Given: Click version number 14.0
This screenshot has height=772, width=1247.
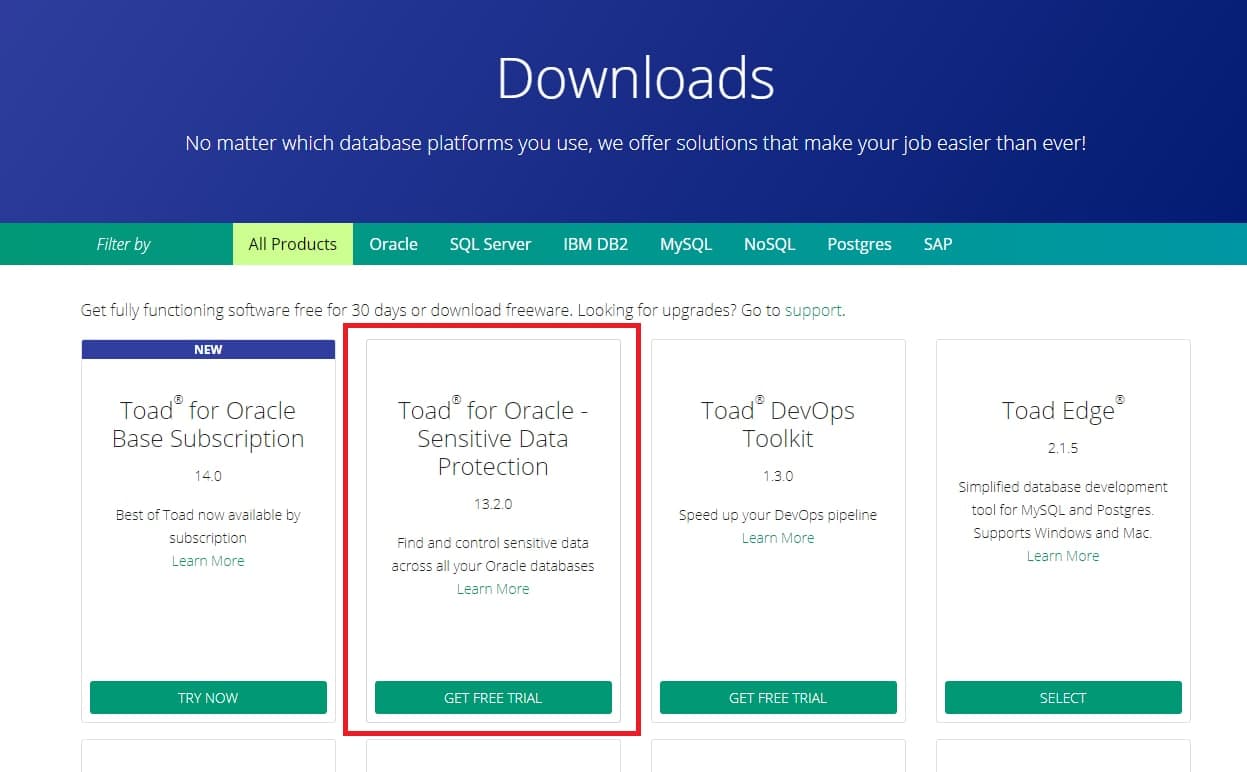Looking at the screenshot, I should tap(208, 476).
